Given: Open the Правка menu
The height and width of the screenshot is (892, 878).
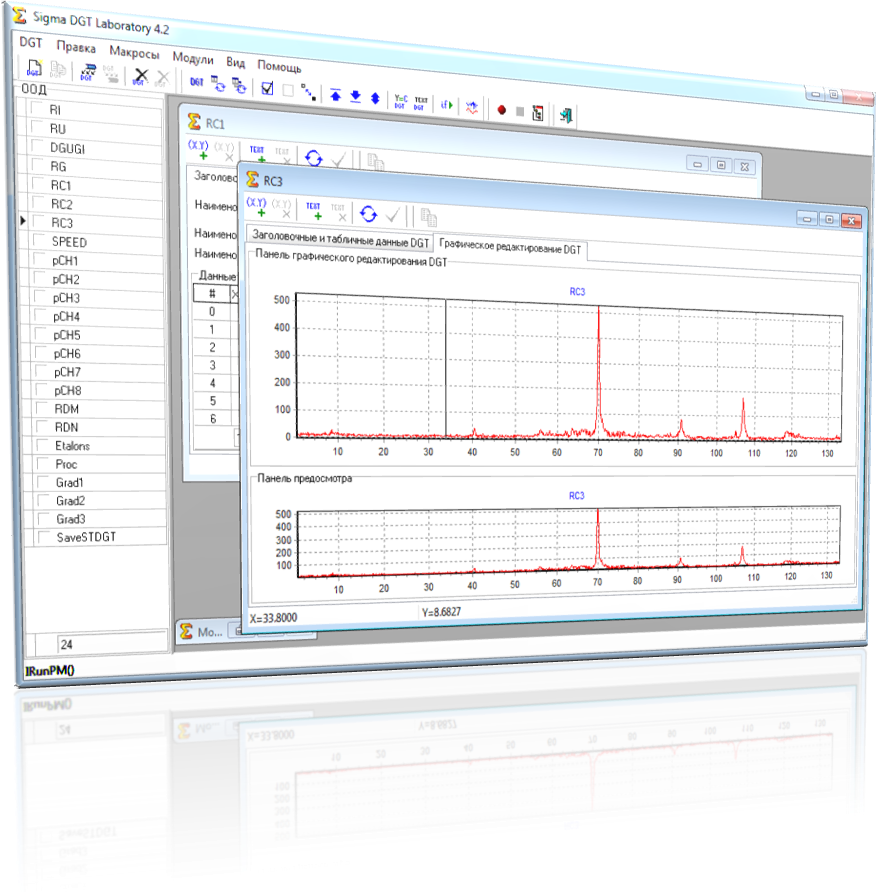Looking at the screenshot, I should (x=76, y=47).
